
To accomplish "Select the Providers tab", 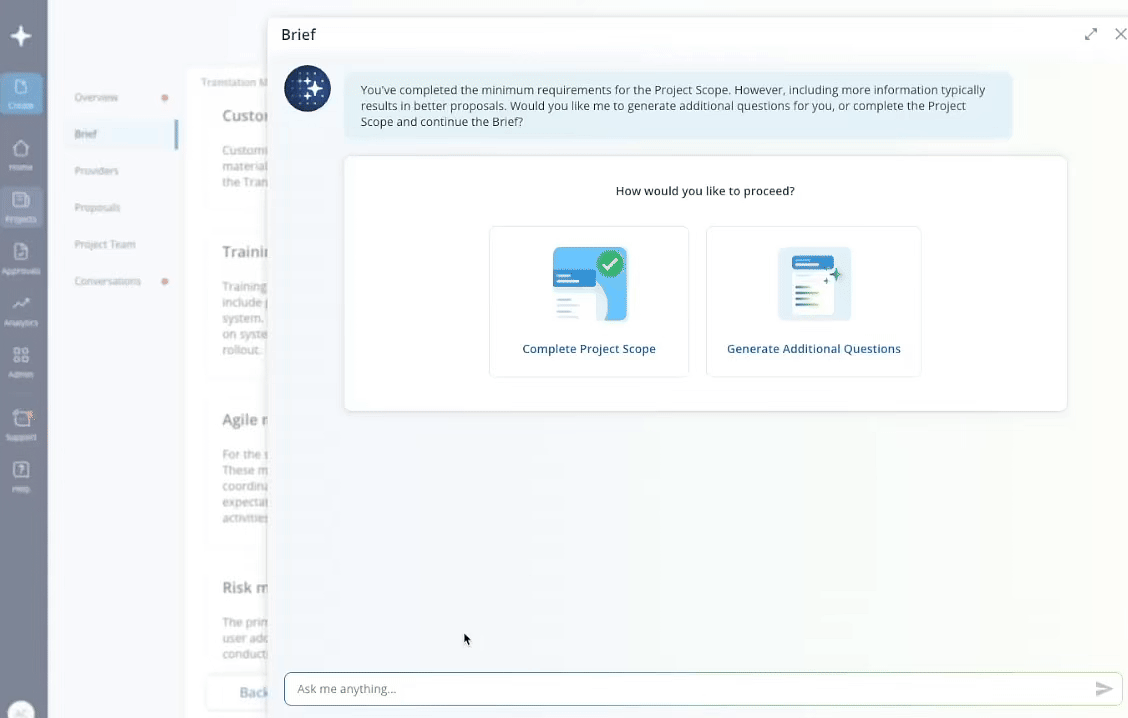I will pyautogui.click(x=96, y=171).
